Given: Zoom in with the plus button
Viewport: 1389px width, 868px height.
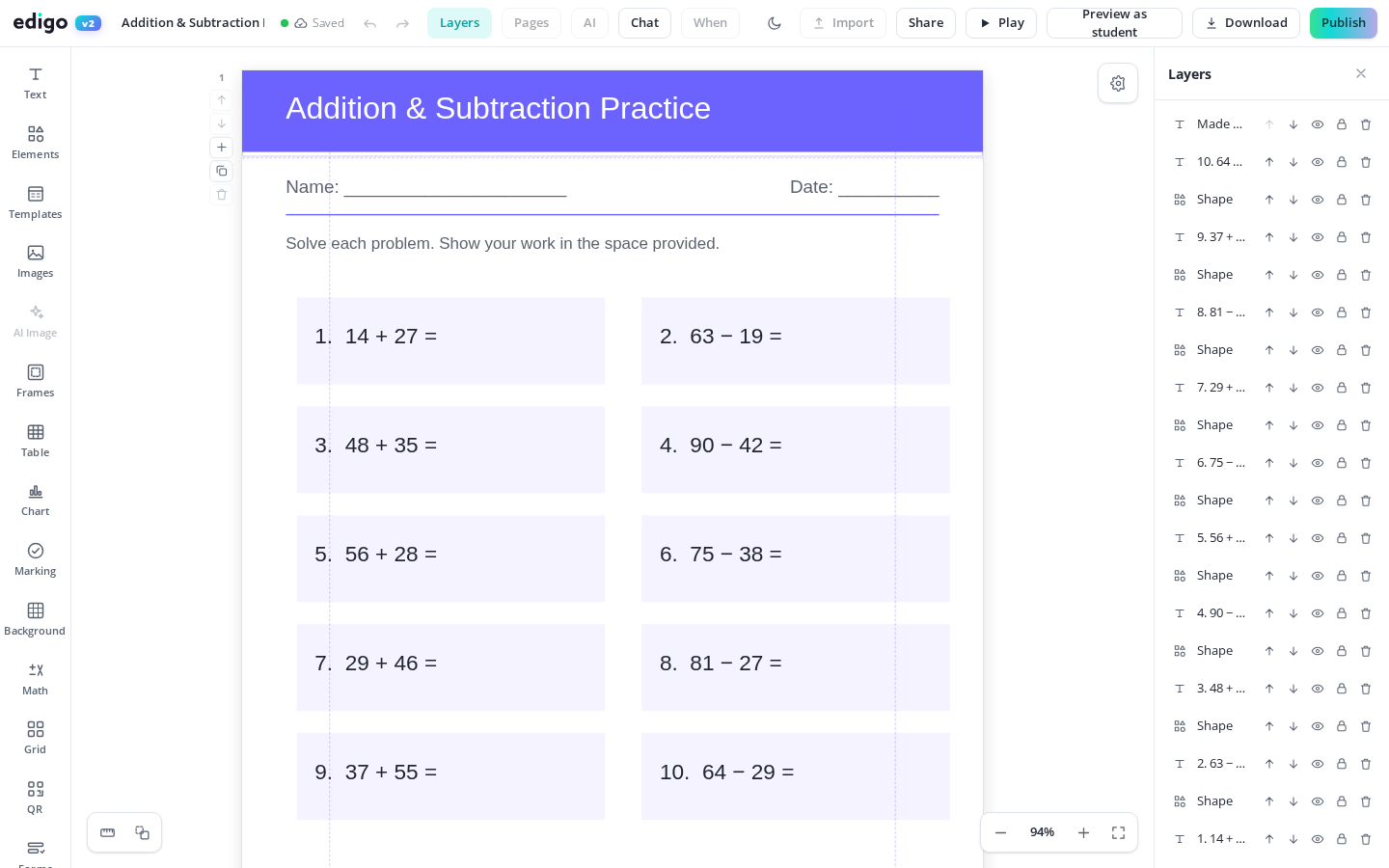Looking at the screenshot, I should coord(1083,832).
